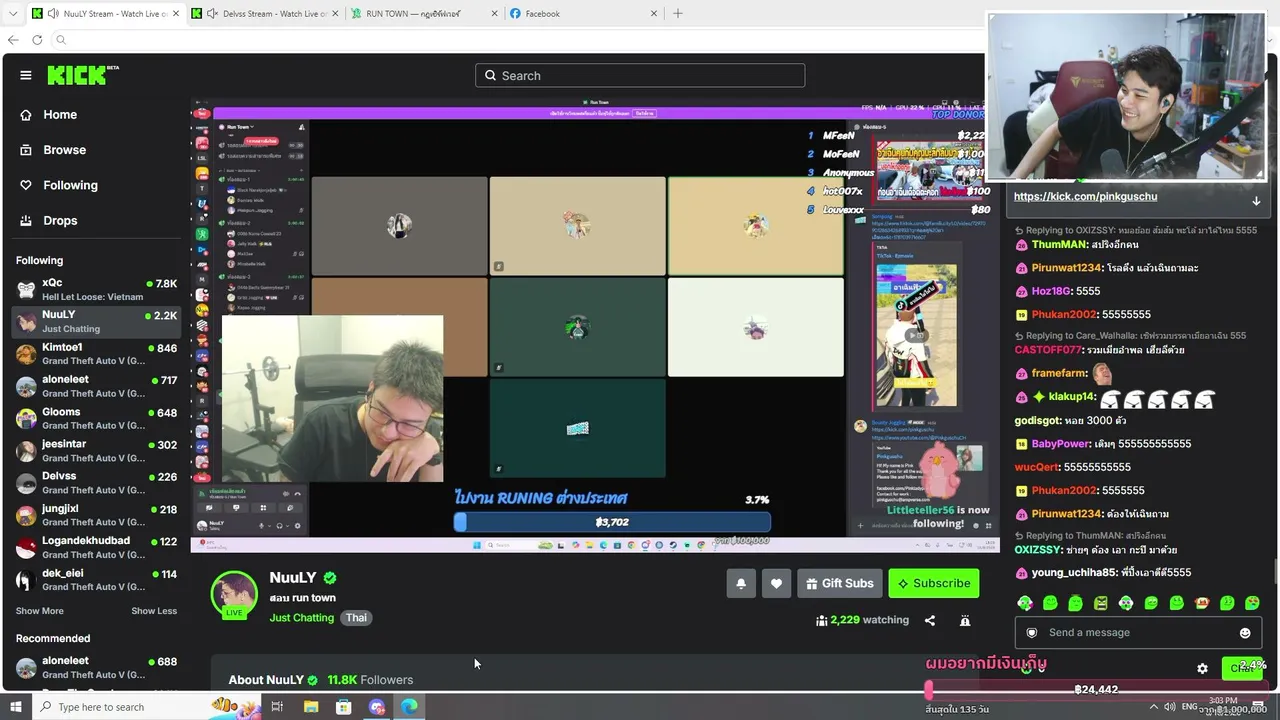Open Microsoft Edge from the taskbar
1280x720 pixels.
coord(410,707)
